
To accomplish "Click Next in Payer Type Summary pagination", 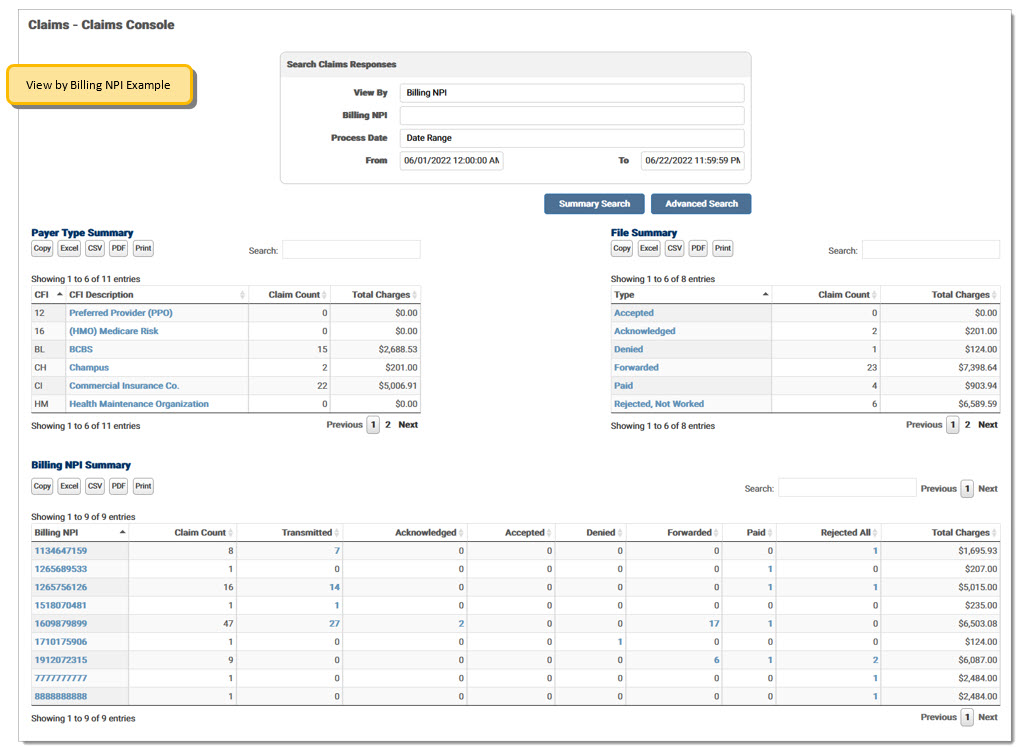I will pos(408,425).
